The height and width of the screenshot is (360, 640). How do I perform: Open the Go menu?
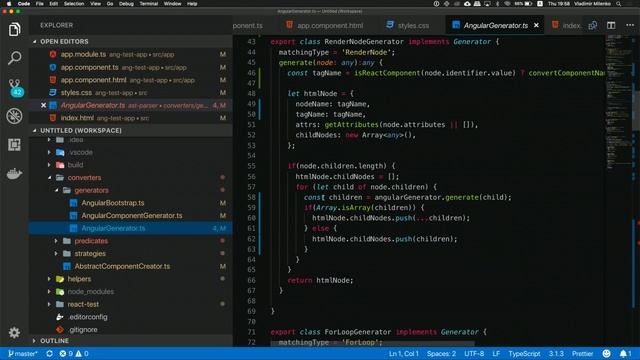(x=110, y=4)
